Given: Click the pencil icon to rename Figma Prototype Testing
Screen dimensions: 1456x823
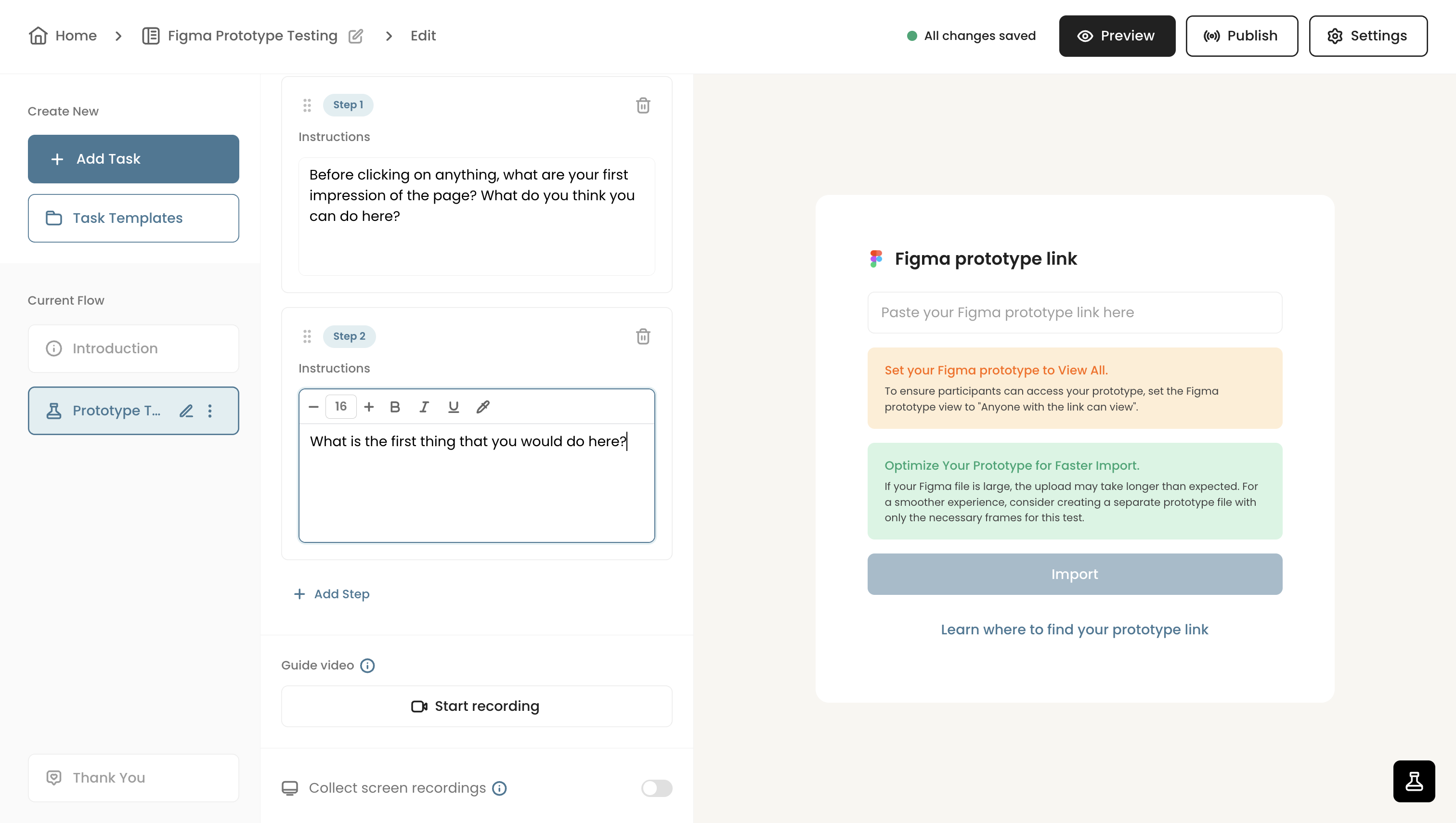Looking at the screenshot, I should point(356,36).
